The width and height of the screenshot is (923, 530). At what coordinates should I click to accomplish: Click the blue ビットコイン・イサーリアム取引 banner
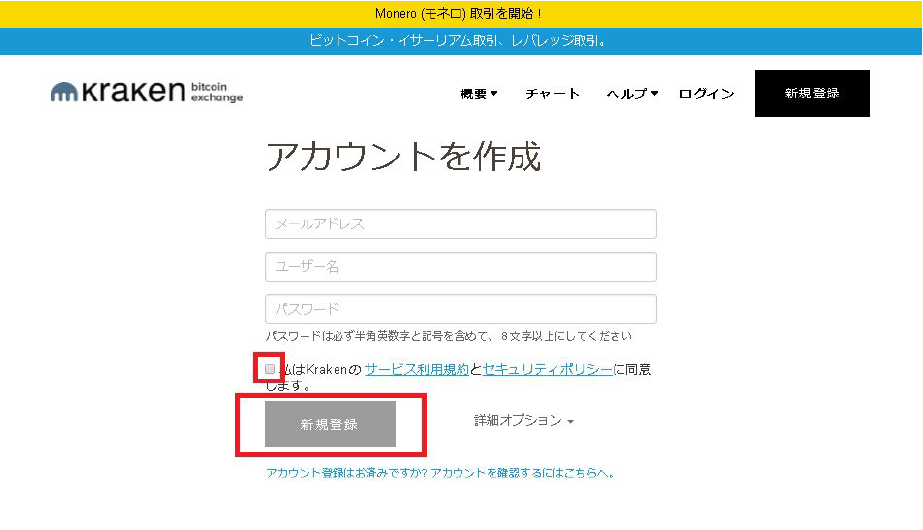pyautogui.click(x=461, y=41)
